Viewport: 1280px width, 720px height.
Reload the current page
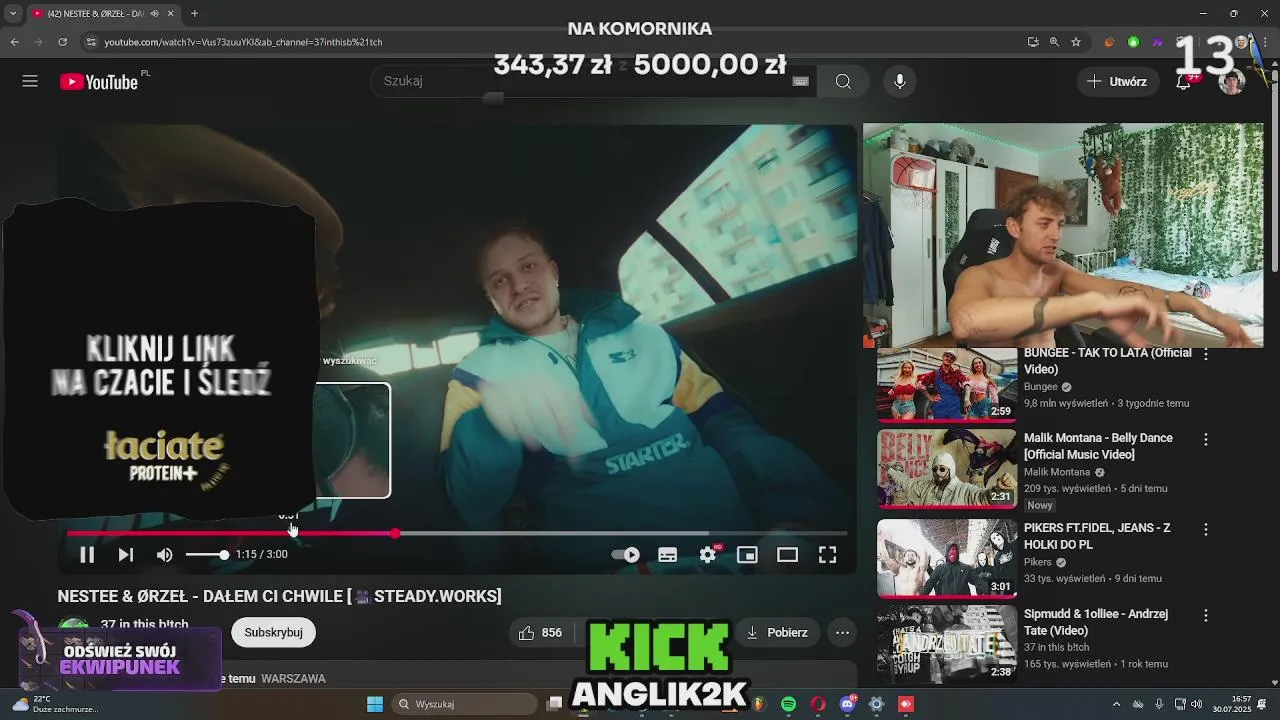click(62, 42)
